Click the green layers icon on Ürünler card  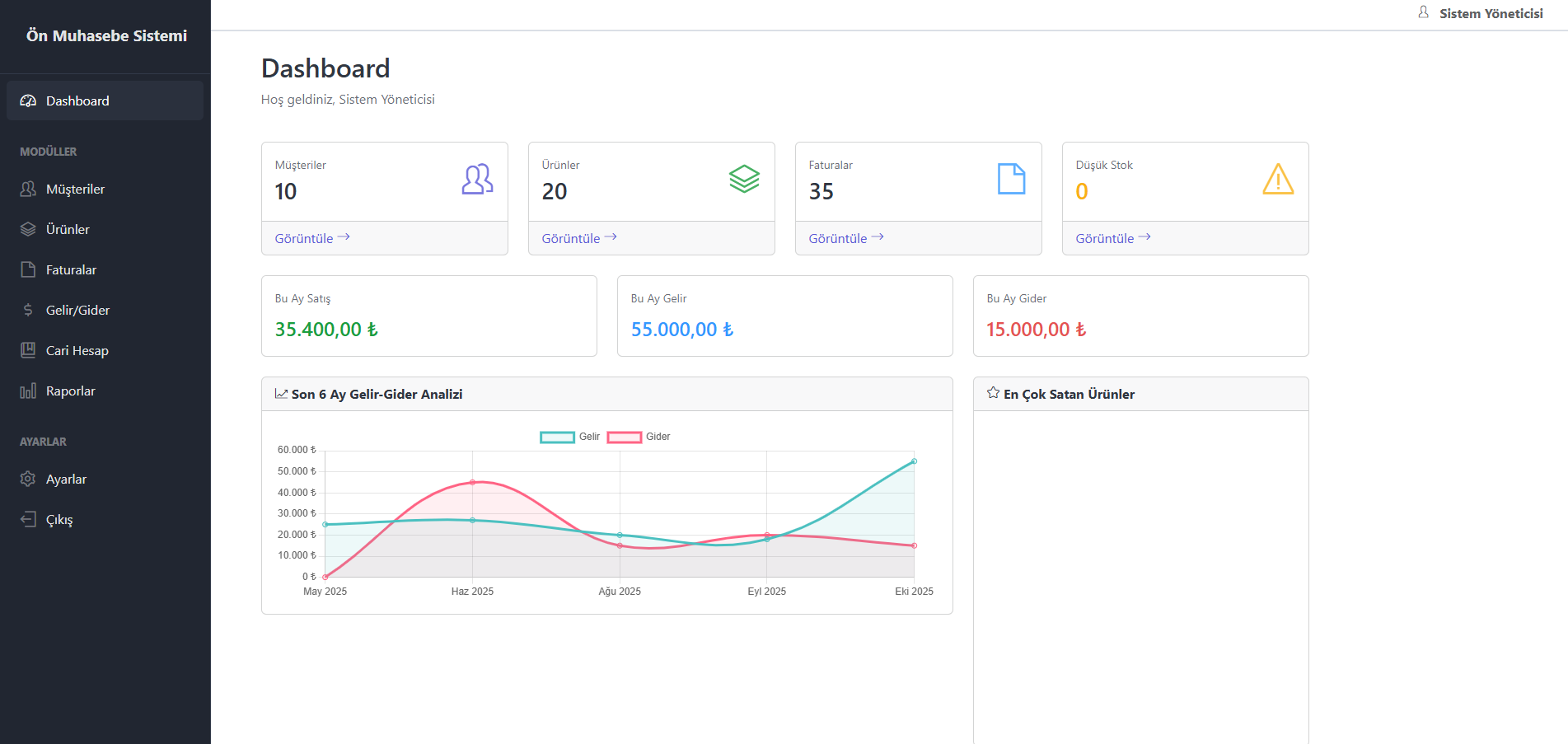click(744, 179)
